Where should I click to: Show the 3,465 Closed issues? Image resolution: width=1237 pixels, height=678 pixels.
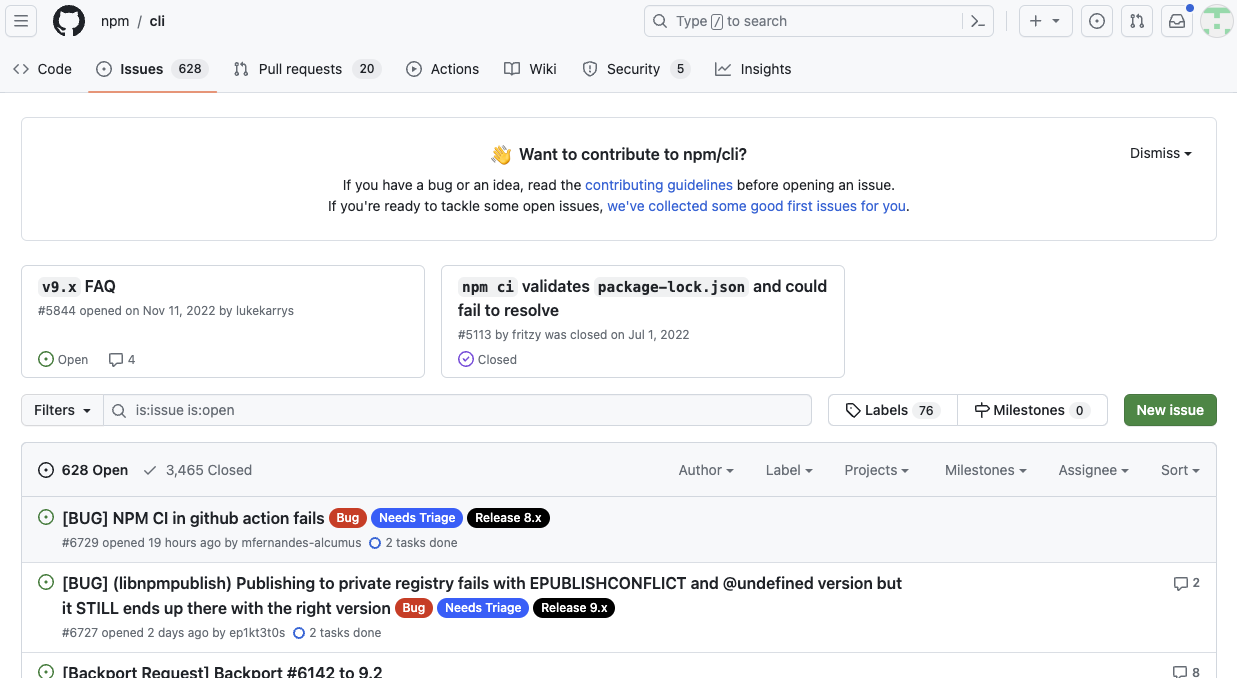pyautogui.click(x=198, y=470)
